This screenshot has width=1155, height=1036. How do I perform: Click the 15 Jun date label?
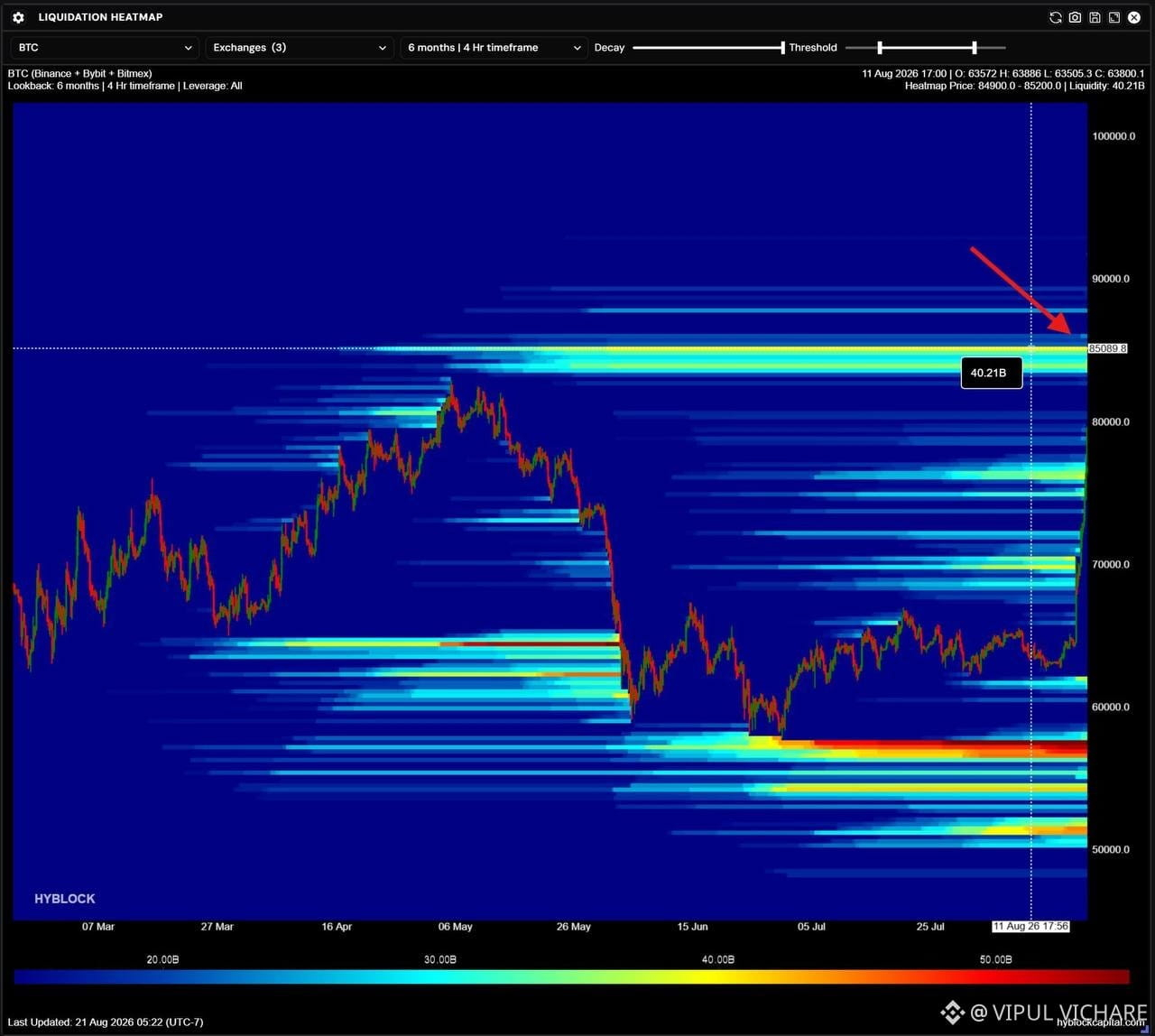pyautogui.click(x=693, y=927)
